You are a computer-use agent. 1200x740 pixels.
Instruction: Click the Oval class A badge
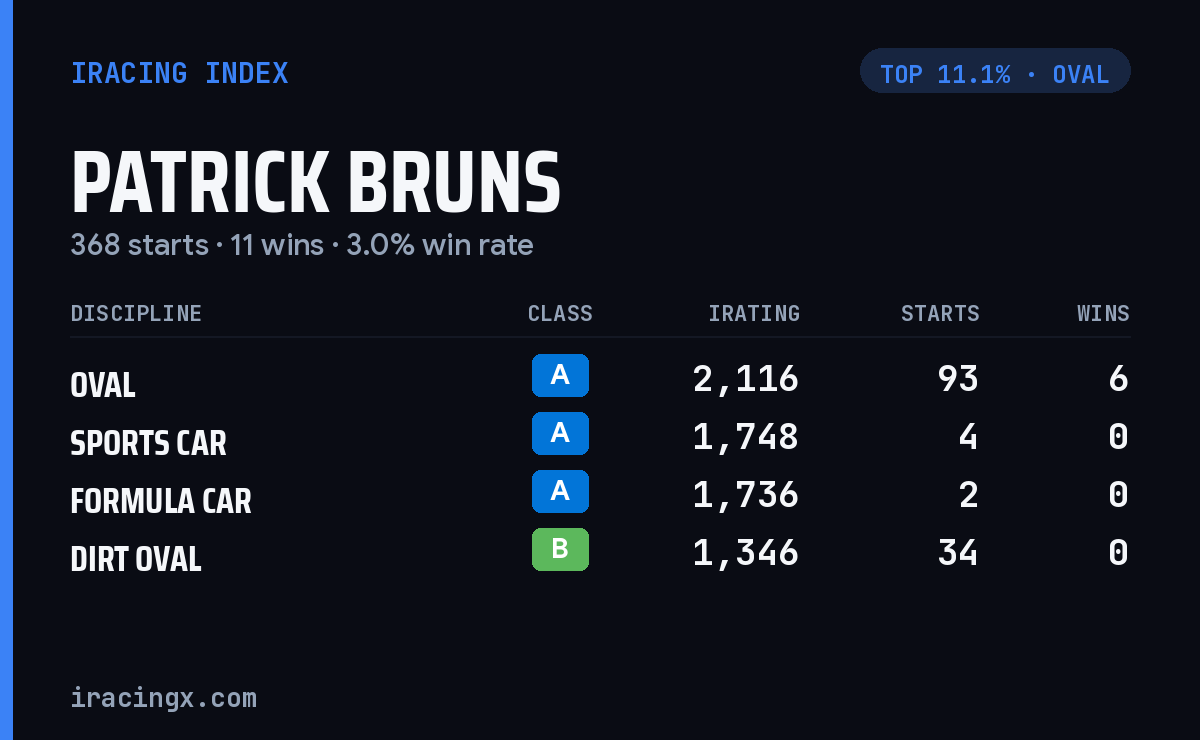tap(560, 376)
